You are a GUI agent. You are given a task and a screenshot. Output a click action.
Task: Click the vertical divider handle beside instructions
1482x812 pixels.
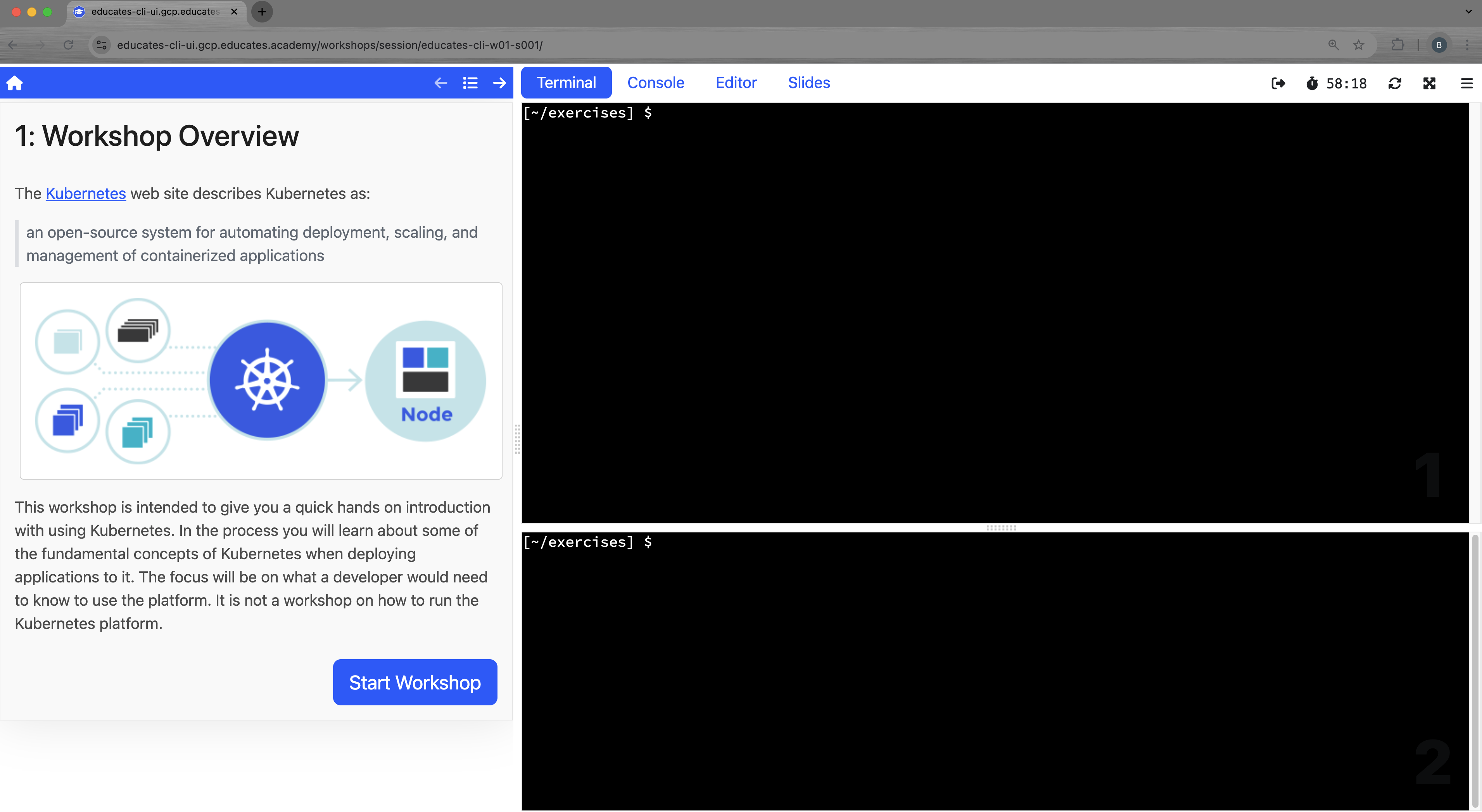point(517,439)
